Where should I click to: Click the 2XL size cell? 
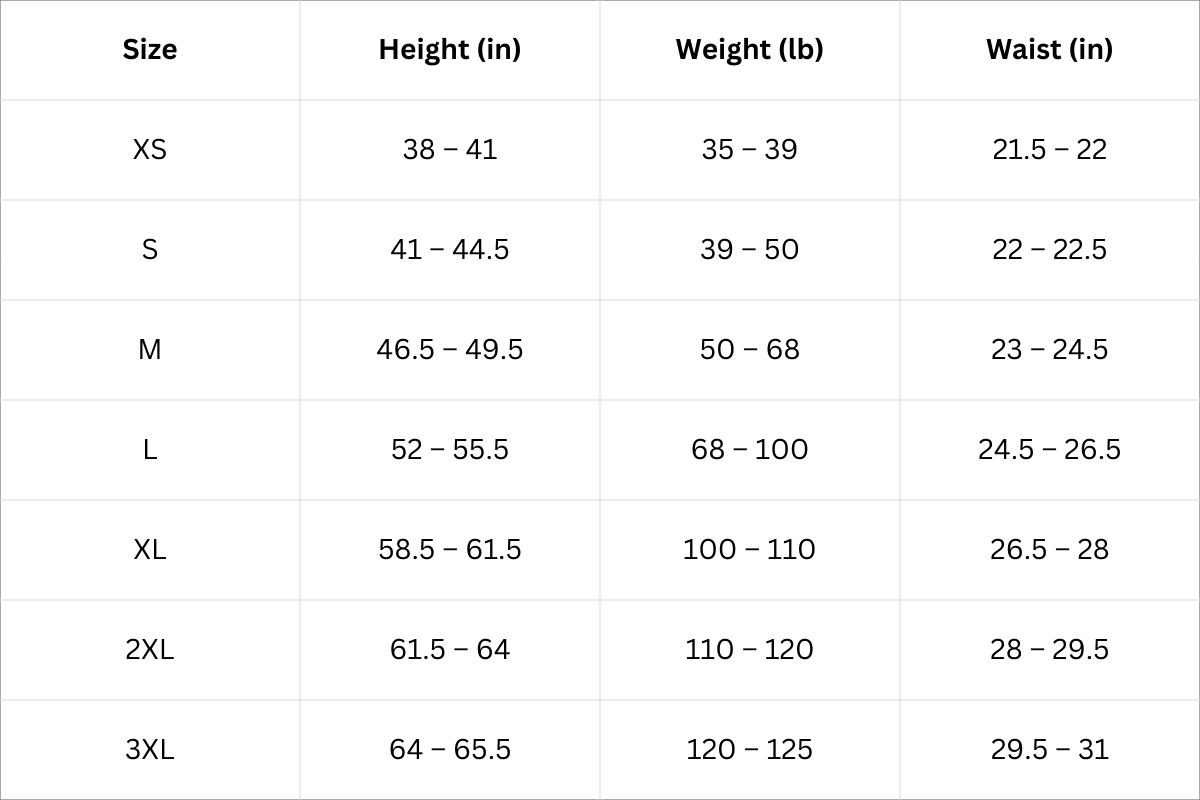pyautogui.click(x=150, y=649)
